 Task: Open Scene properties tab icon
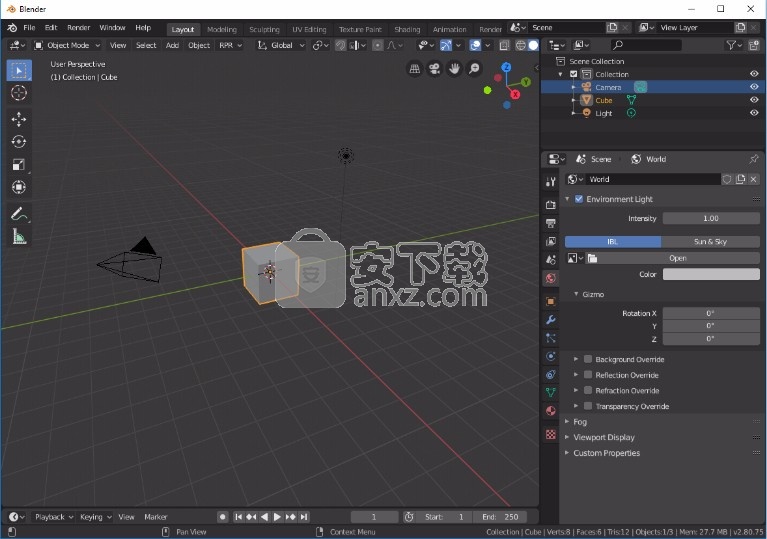(551, 260)
